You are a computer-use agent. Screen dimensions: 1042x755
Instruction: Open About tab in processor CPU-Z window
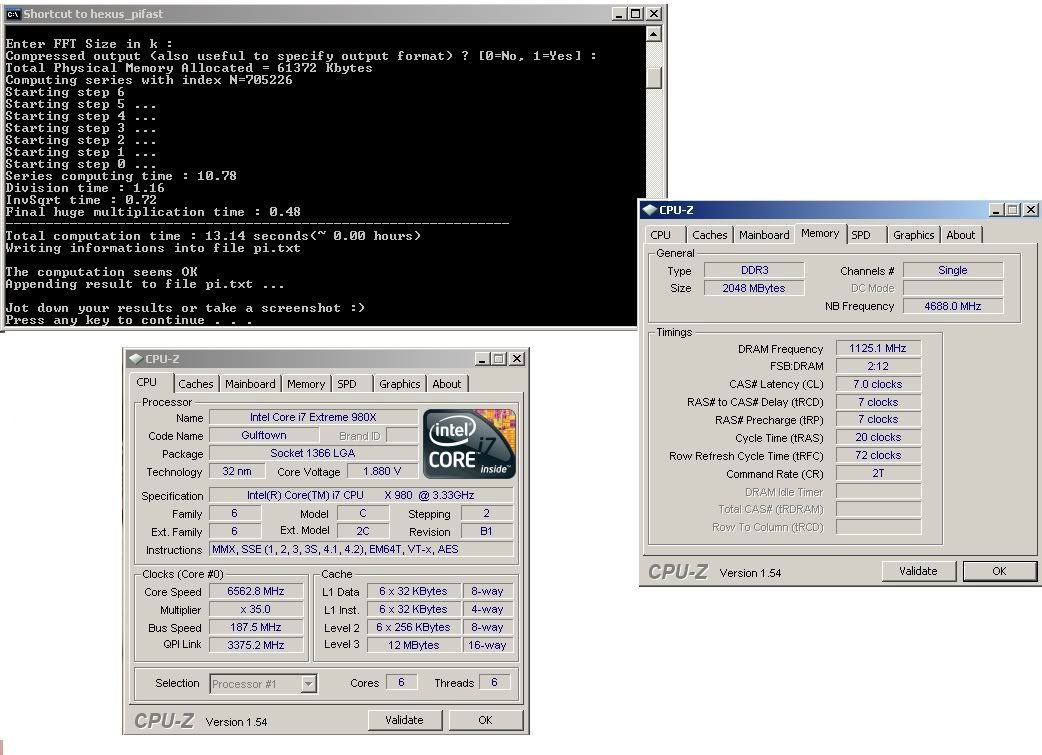[x=447, y=384]
